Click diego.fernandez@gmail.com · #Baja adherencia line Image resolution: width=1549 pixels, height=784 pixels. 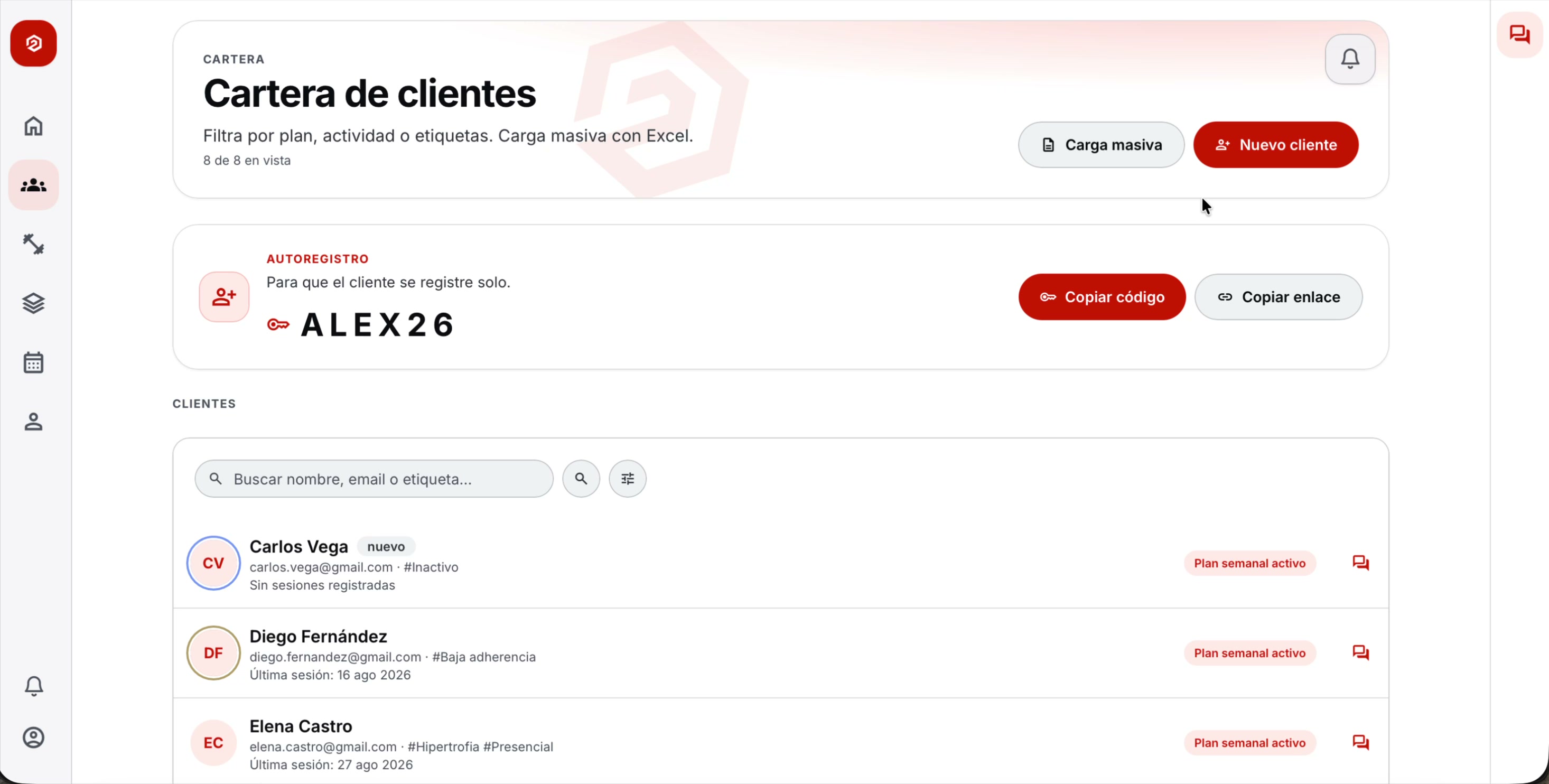[x=393, y=657]
